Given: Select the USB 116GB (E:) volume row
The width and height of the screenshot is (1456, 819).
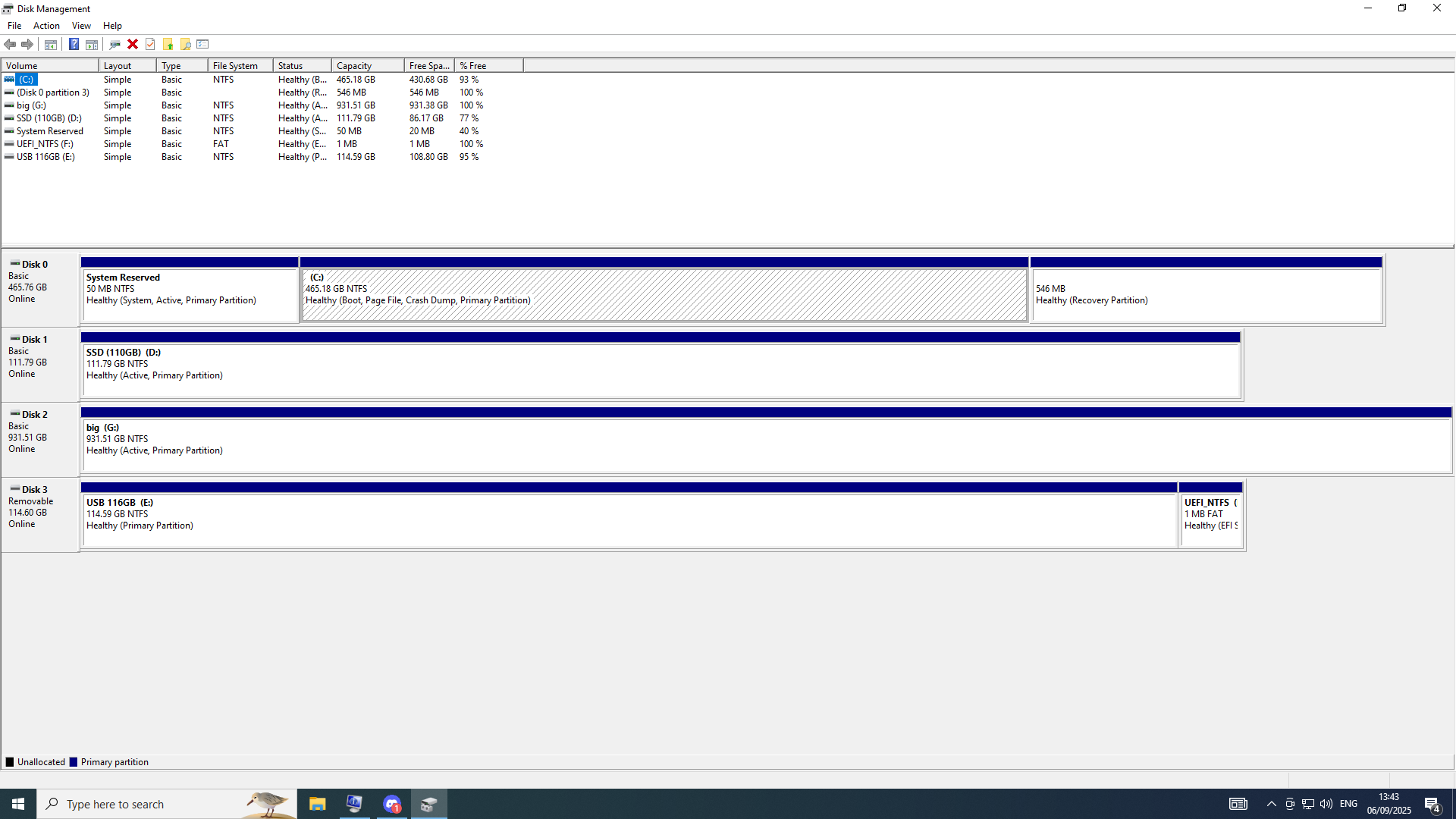Looking at the screenshot, I should (x=45, y=157).
